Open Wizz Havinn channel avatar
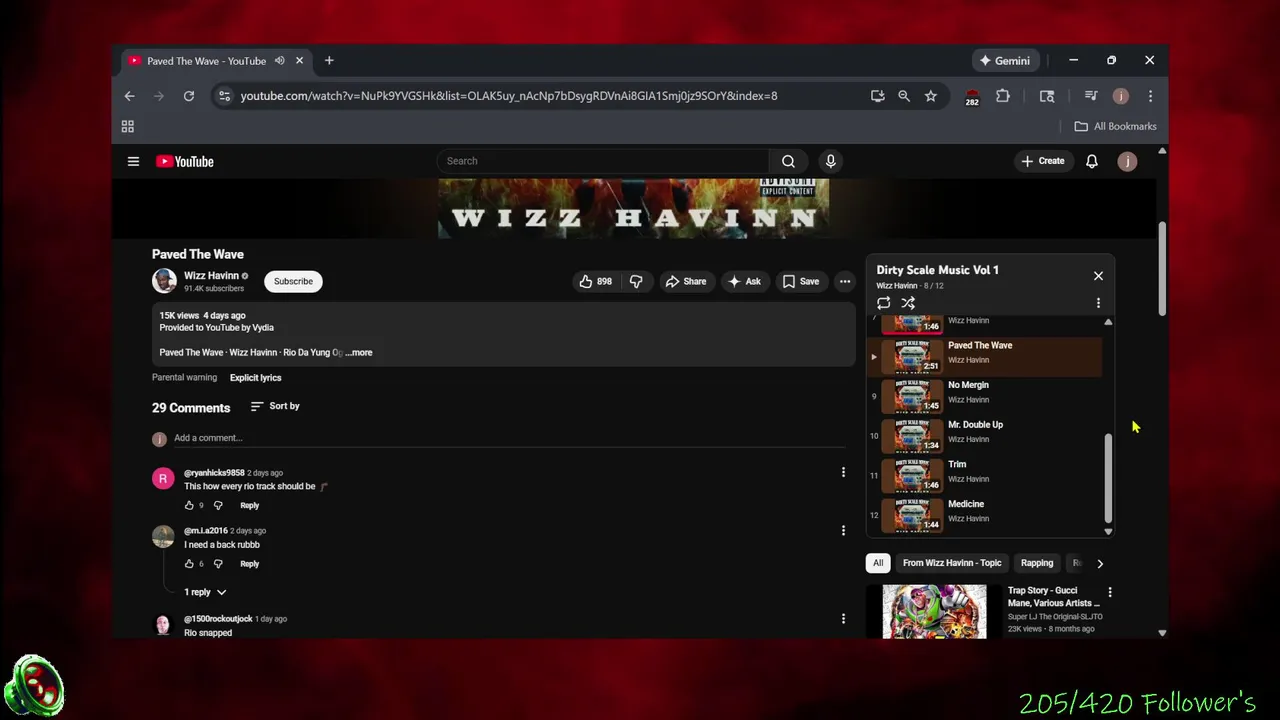1280x720 pixels. click(164, 281)
